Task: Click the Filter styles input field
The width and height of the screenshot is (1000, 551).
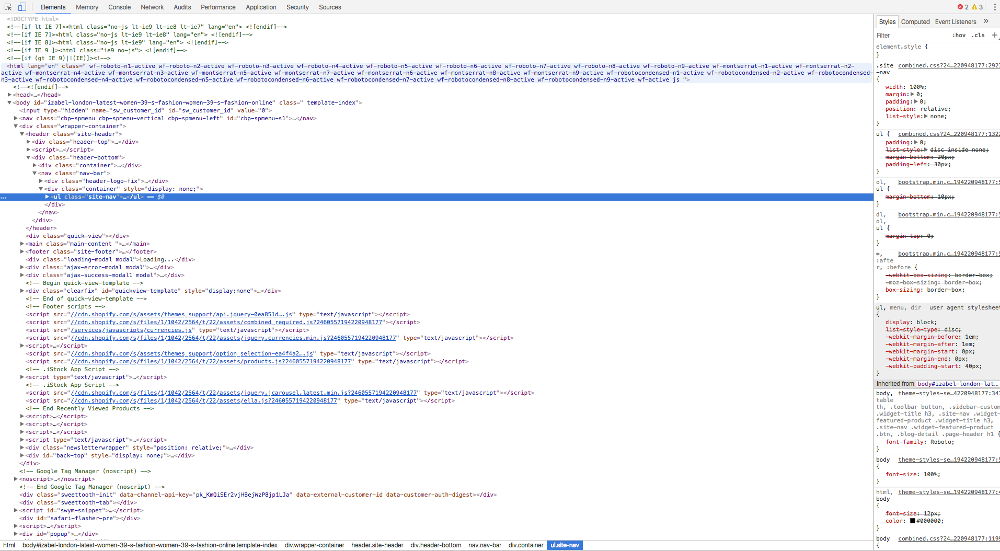Action: point(912,35)
